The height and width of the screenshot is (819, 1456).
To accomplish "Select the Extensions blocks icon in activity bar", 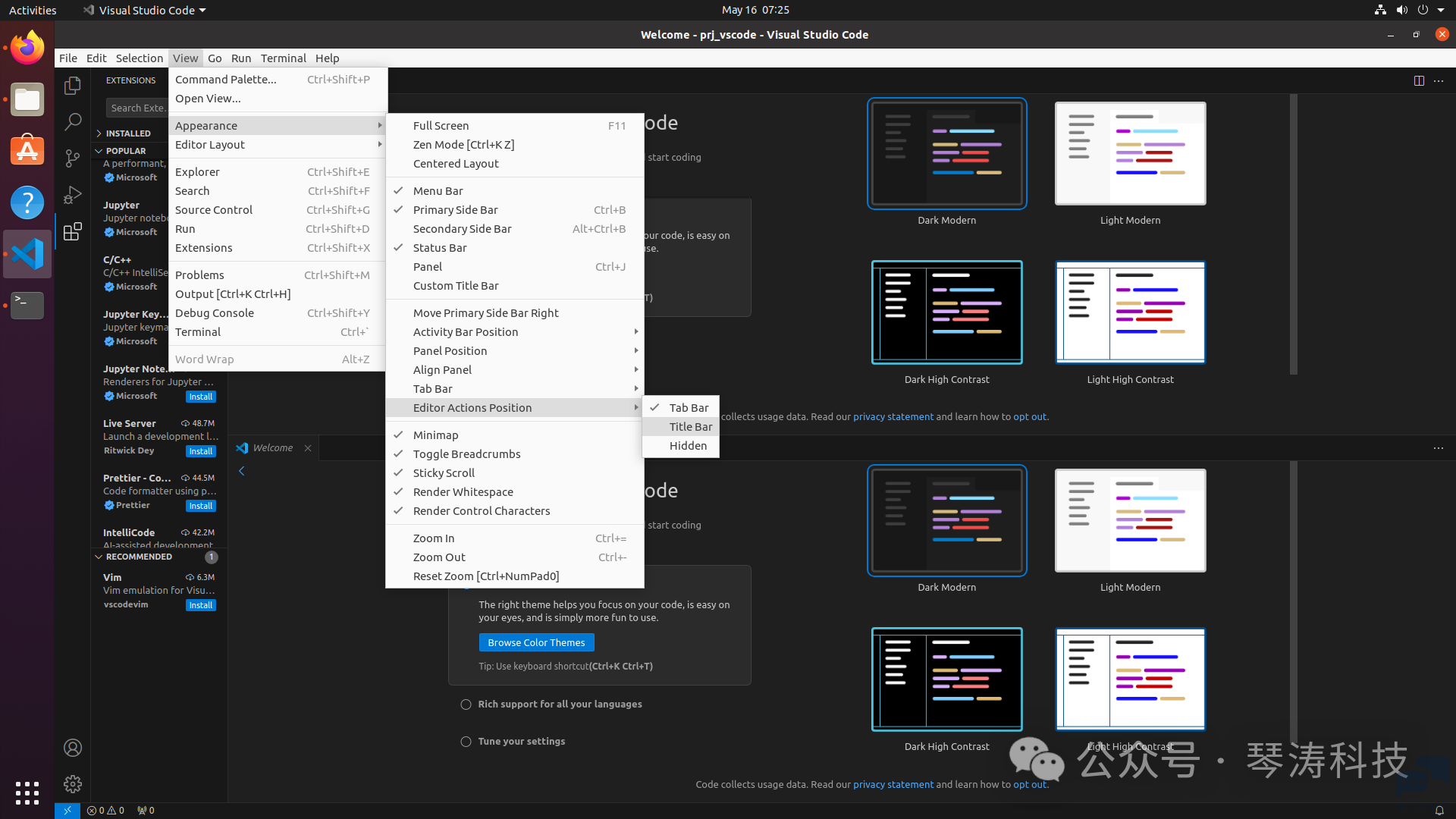I will 73,231.
